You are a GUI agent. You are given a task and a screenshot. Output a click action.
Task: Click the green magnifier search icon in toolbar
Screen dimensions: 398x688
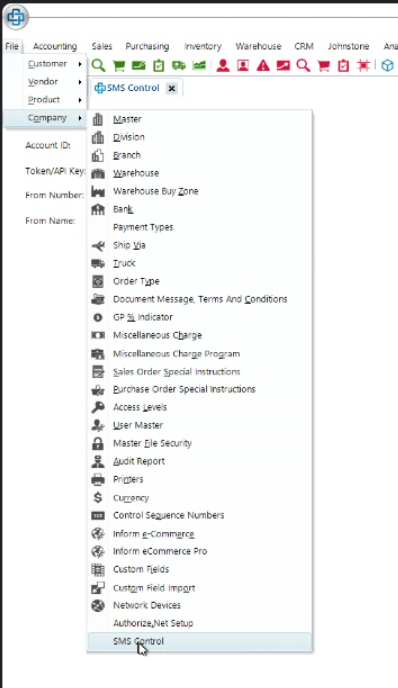[98, 66]
